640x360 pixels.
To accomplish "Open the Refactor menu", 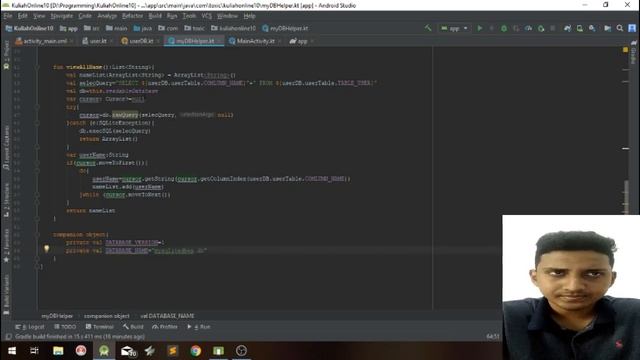I will pos(133,16).
